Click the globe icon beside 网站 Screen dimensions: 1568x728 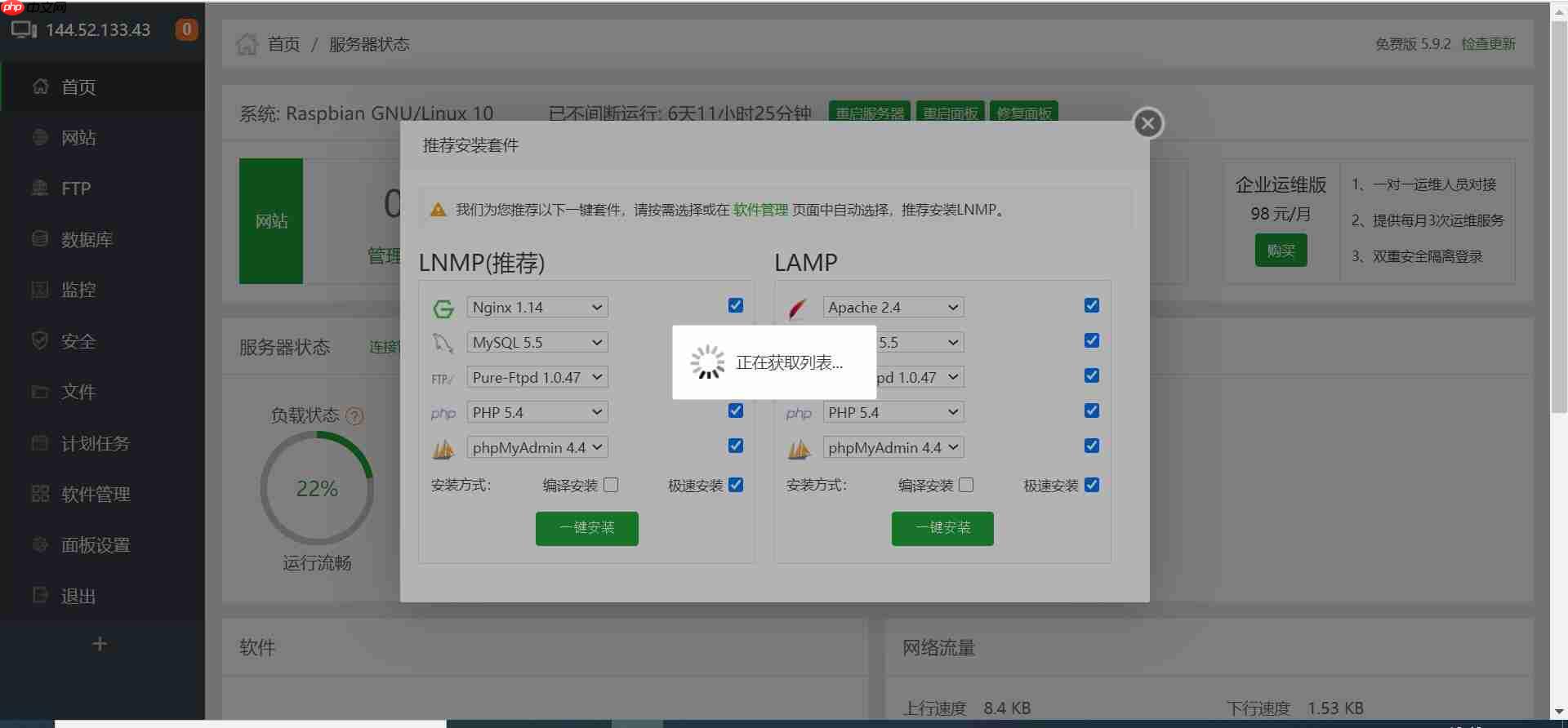40,137
